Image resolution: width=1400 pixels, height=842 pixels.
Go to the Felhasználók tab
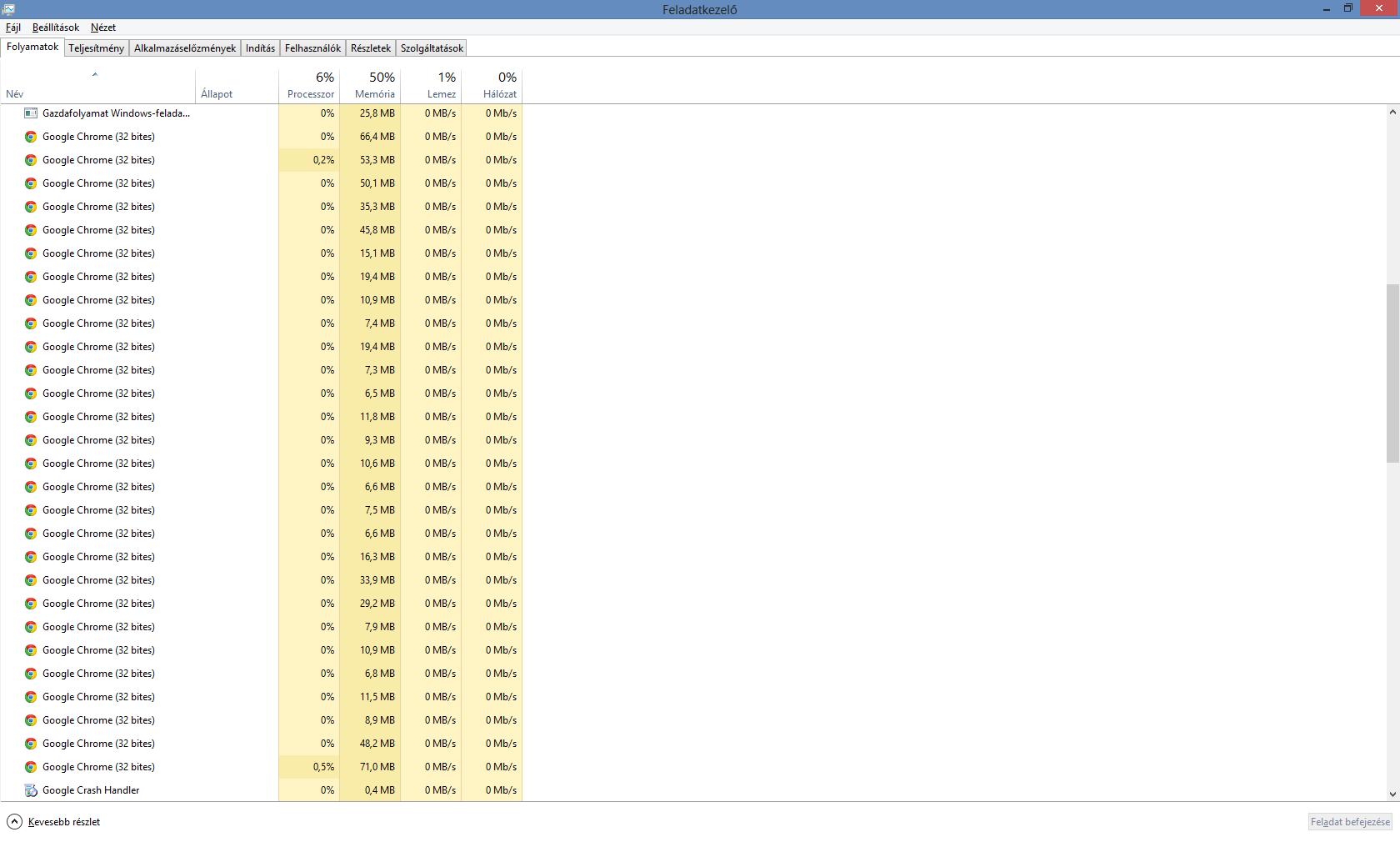(312, 48)
